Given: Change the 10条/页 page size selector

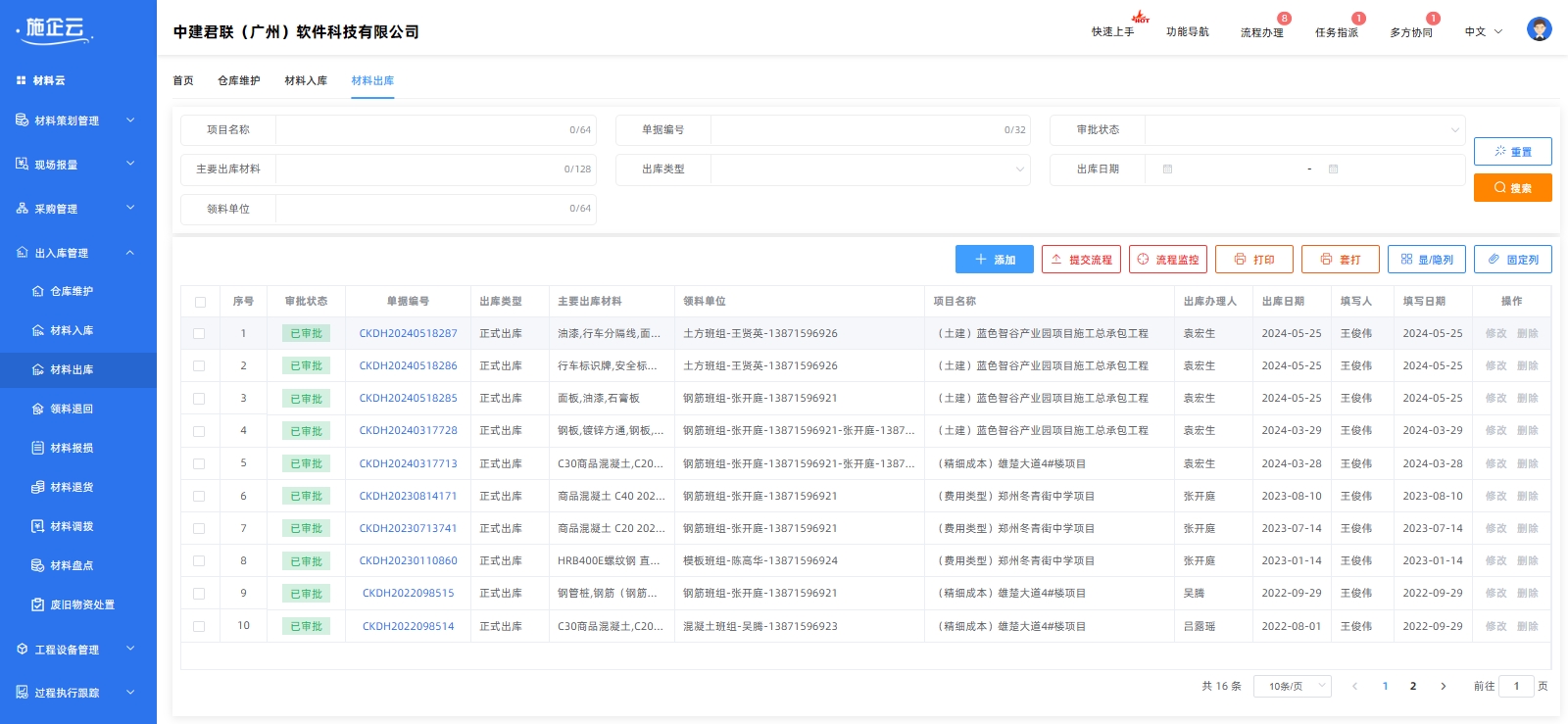Looking at the screenshot, I should click(x=1296, y=686).
